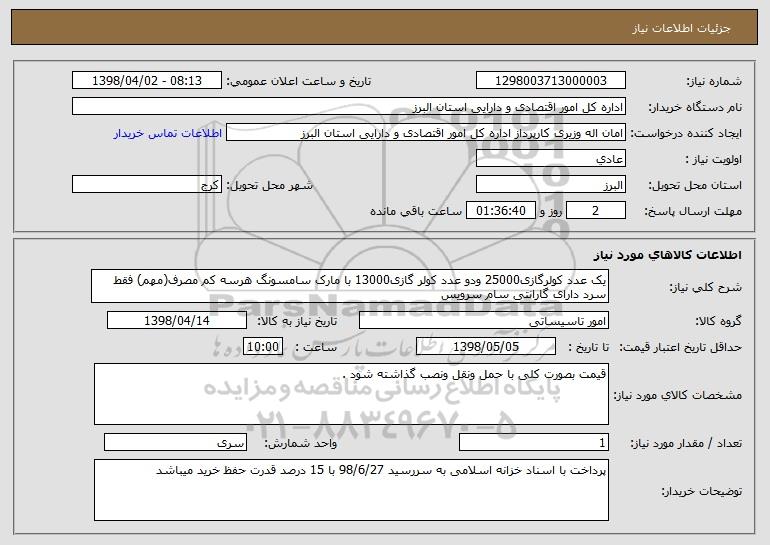The width and height of the screenshot is (770, 545).
Task: Click the need number field 1298003713000003
Action: tap(550, 81)
